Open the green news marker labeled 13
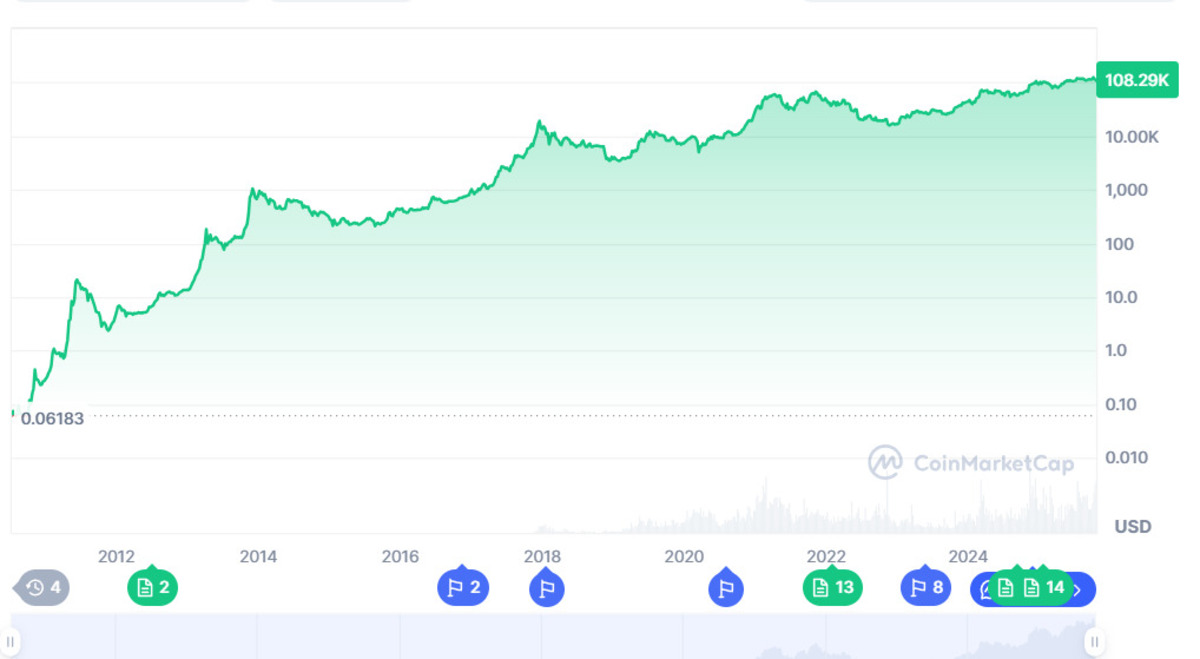Screen dimensions: 1200x659 click(832, 588)
